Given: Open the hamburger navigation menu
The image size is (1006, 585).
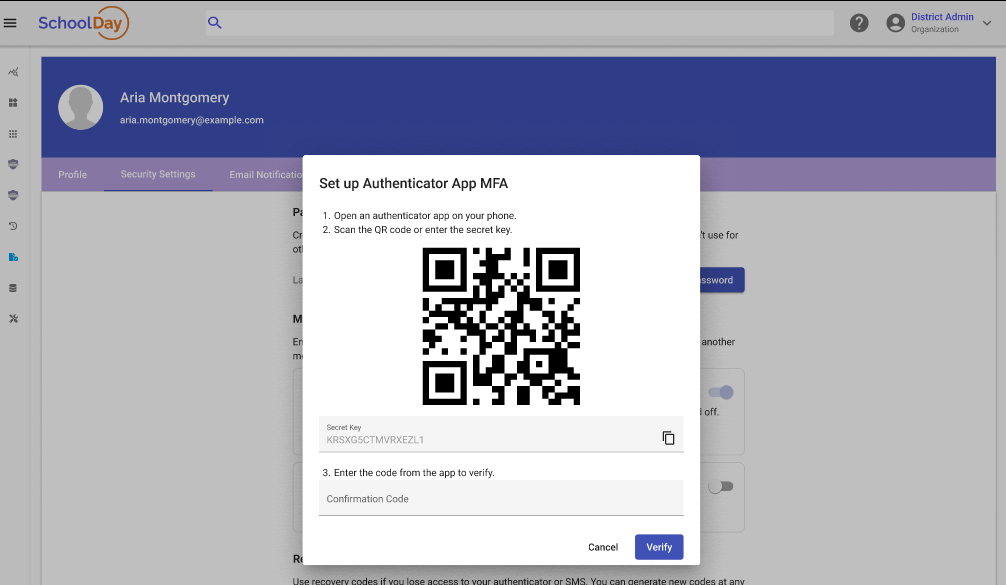Looking at the screenshot, I should click(x=10, y=23).
